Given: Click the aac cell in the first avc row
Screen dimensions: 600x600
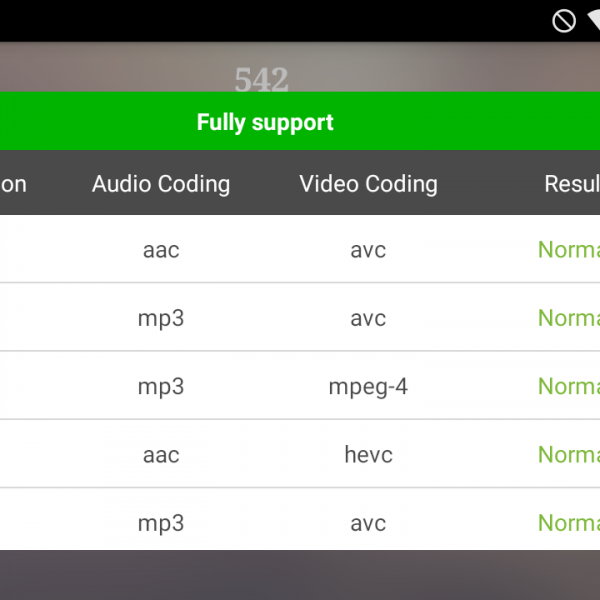Looking at the screenshot, I should point(161,249).
